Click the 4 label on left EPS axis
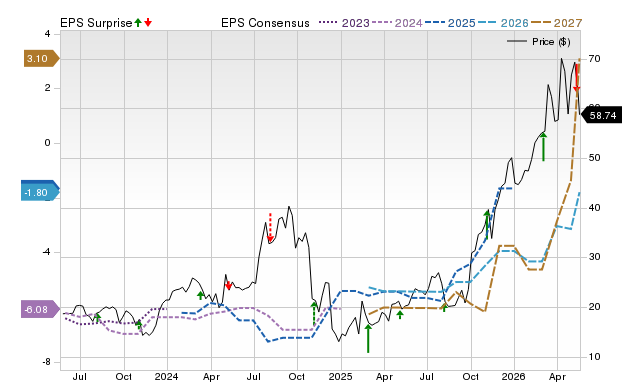Viewport: 640px width, 382px height. tap(47, 34)
